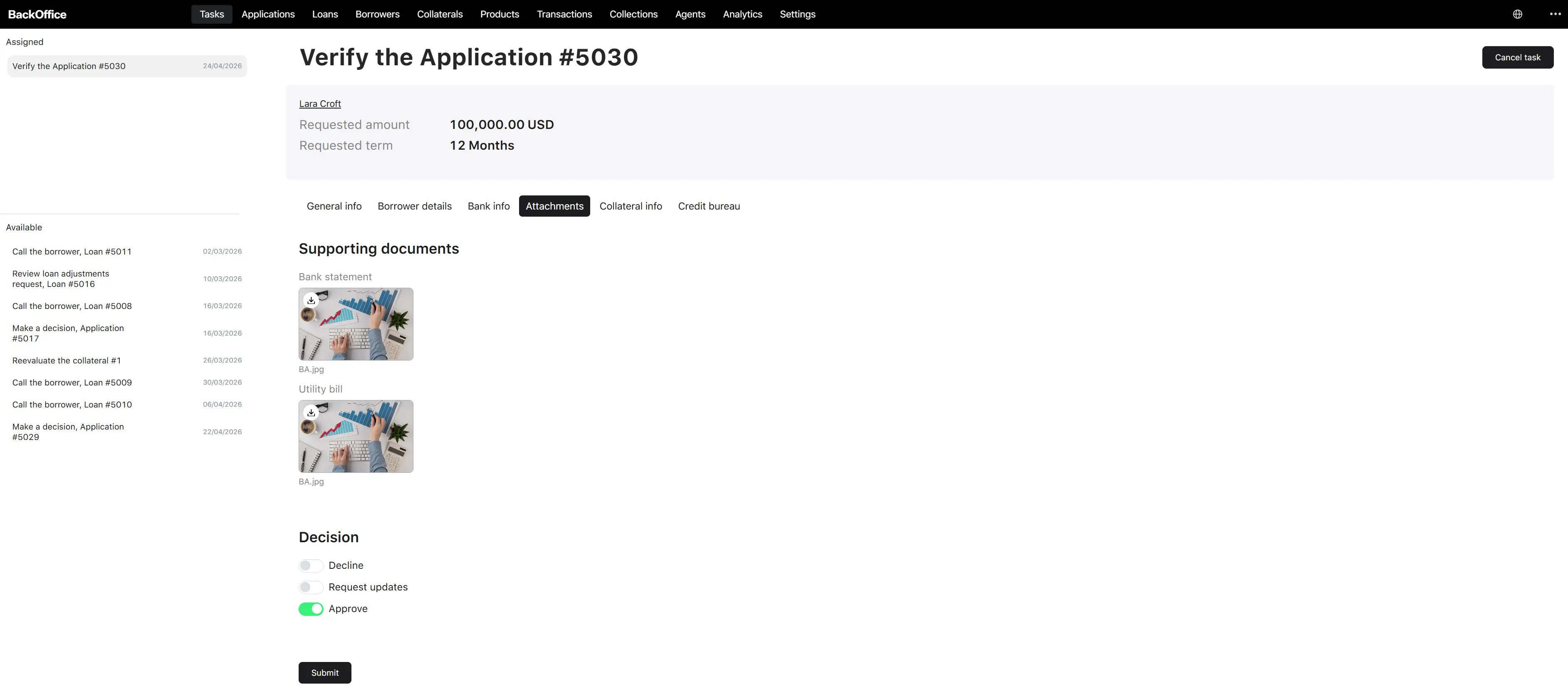The height and width of the screenshot is (689, 1568).
Task: Go to Analytics in the top menu
Action: tap(742, 14)
